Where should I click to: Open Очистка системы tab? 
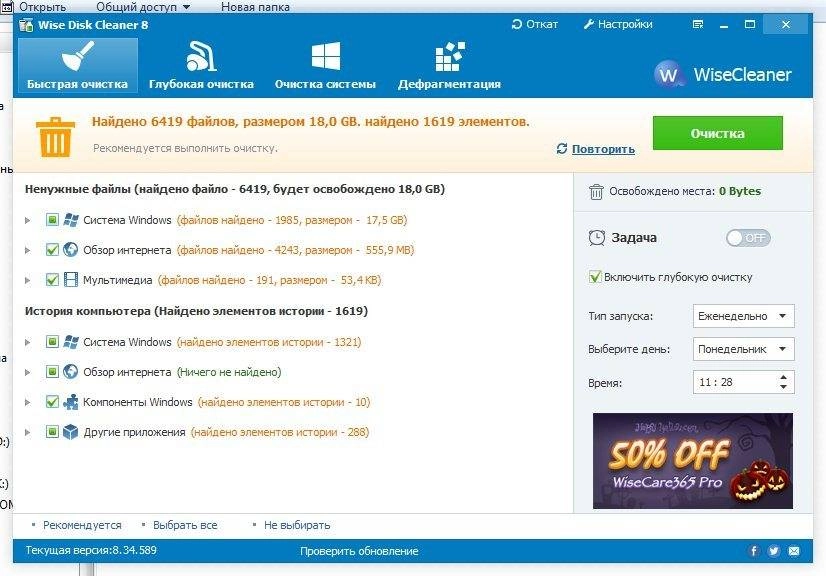325,65
